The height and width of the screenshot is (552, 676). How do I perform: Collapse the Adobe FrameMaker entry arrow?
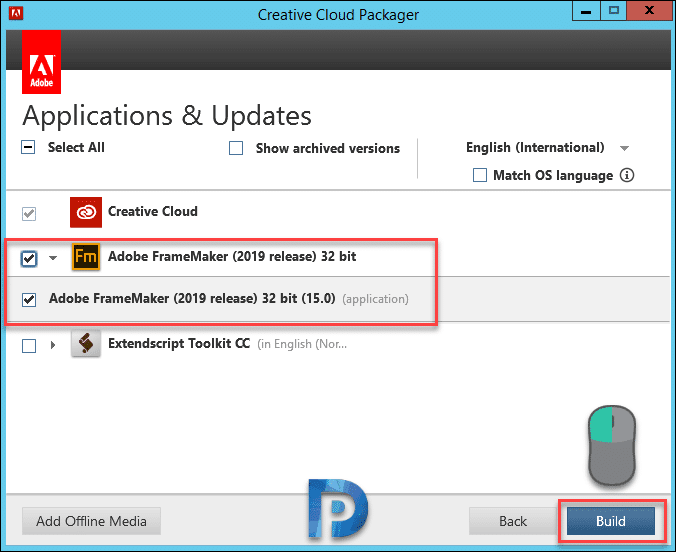(x=53, y=258)
